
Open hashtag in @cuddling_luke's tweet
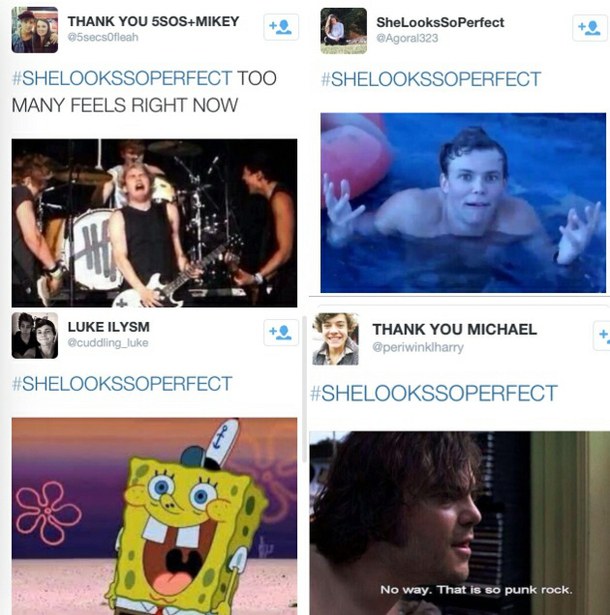tap(122, 384)
